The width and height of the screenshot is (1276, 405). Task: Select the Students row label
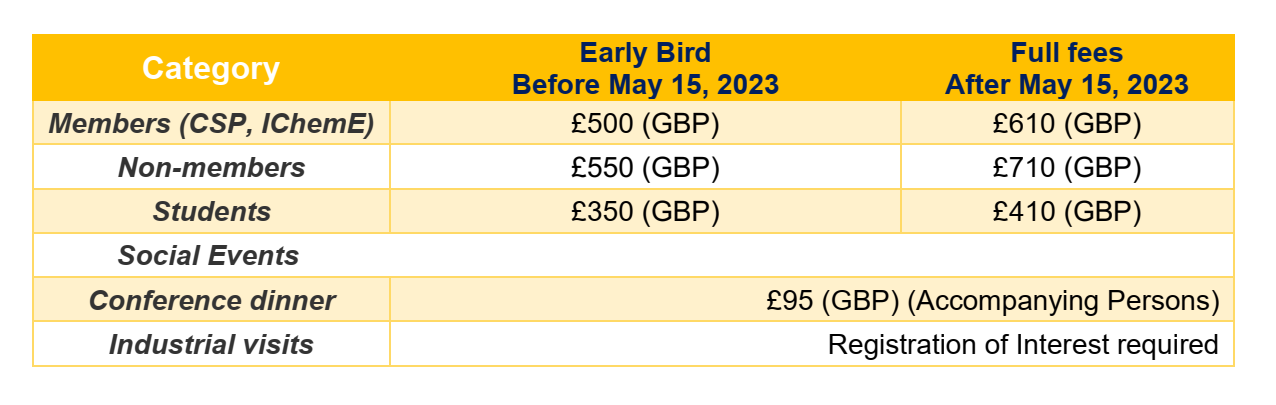(x=211, y=212)
